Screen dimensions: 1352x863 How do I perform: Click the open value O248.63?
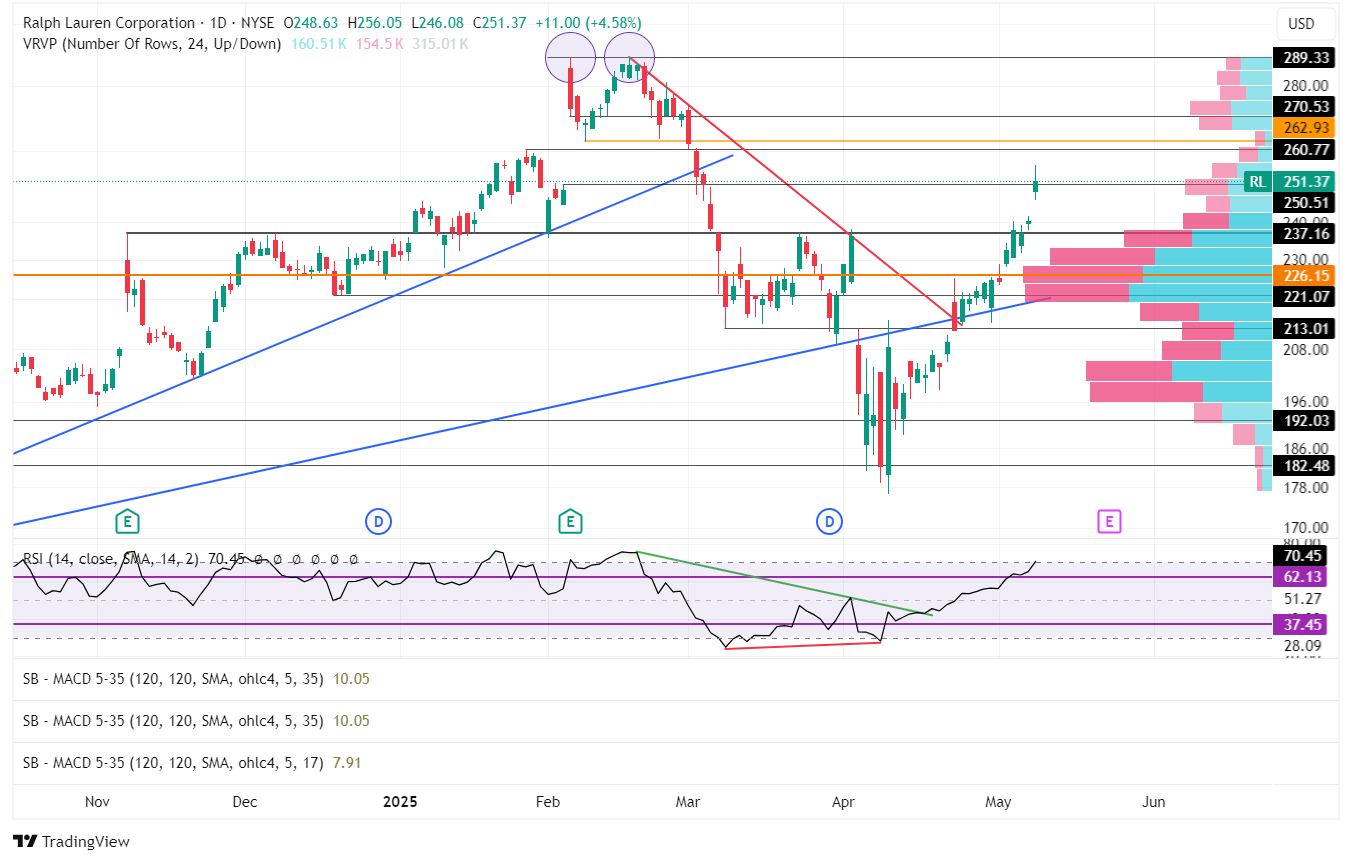(x=312, y=22)
